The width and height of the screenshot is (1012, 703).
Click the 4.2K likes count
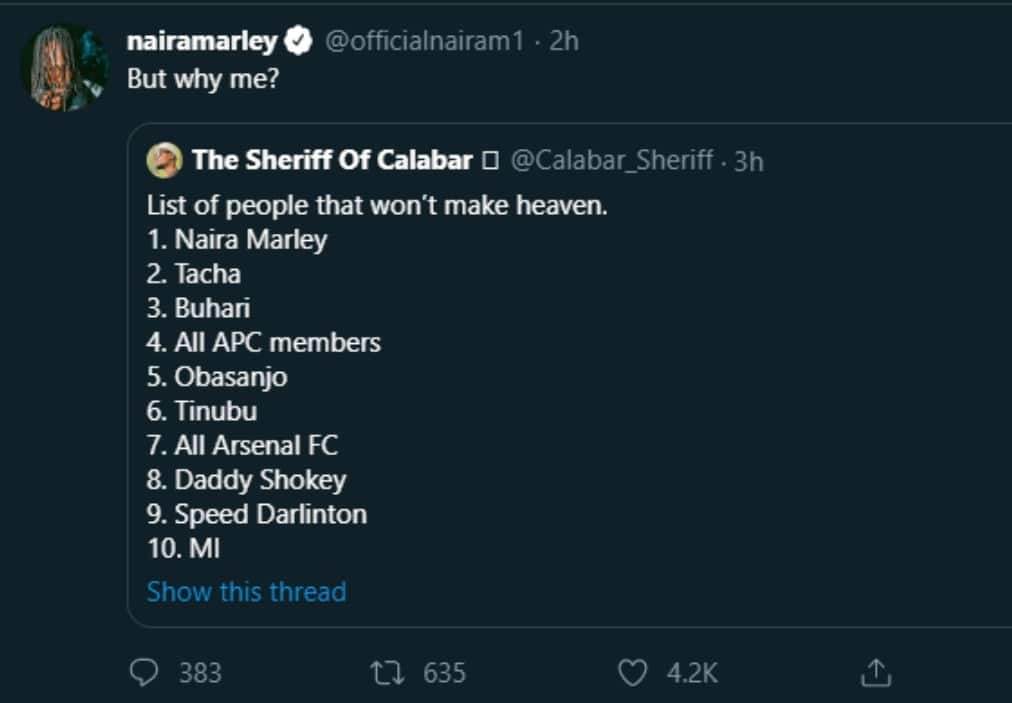[x=692, y=672]
